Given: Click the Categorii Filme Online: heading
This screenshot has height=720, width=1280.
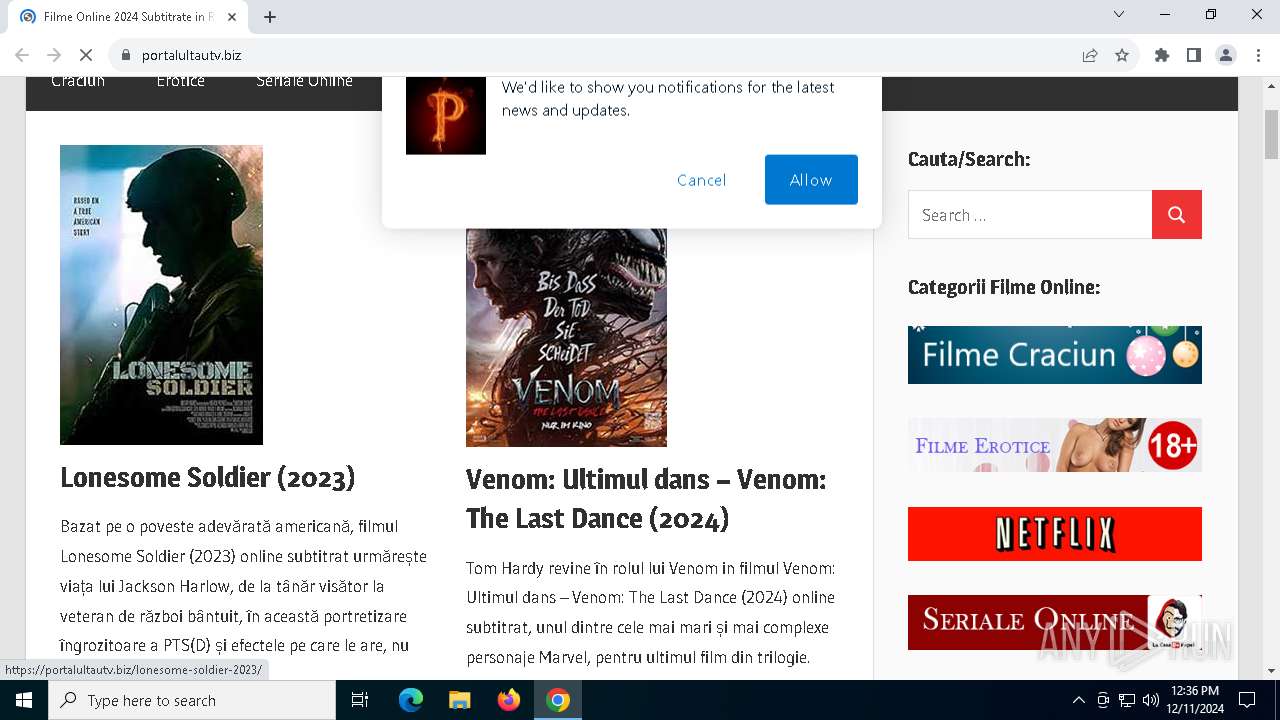Looking at the screenshot, I should [x=1004, y=288].
